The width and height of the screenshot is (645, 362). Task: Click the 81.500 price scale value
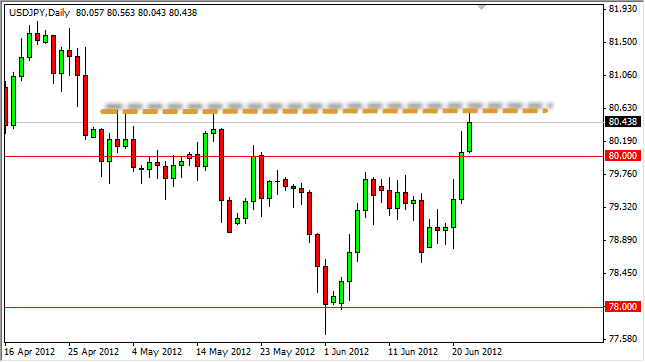(623, 42)
